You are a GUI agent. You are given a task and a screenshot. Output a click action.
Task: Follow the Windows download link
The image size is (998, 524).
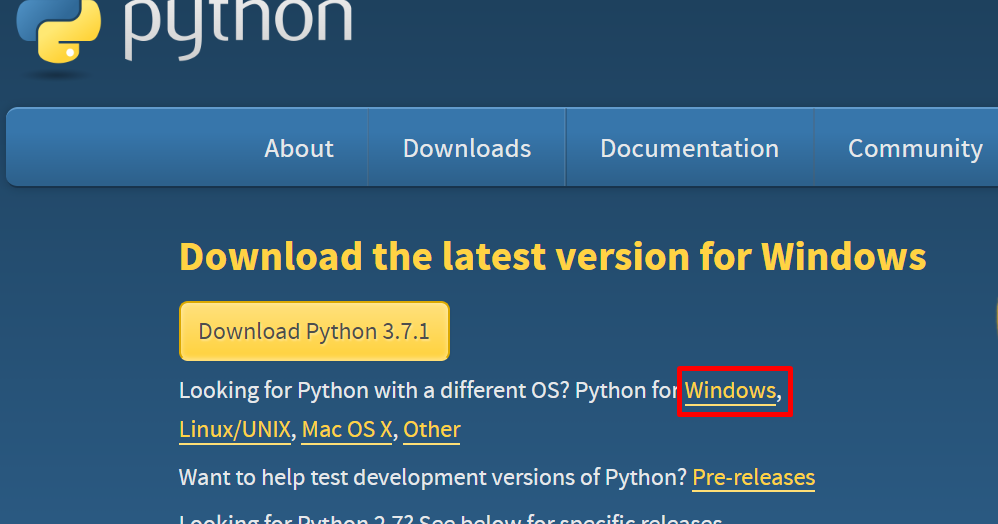[x=730, y=390]
